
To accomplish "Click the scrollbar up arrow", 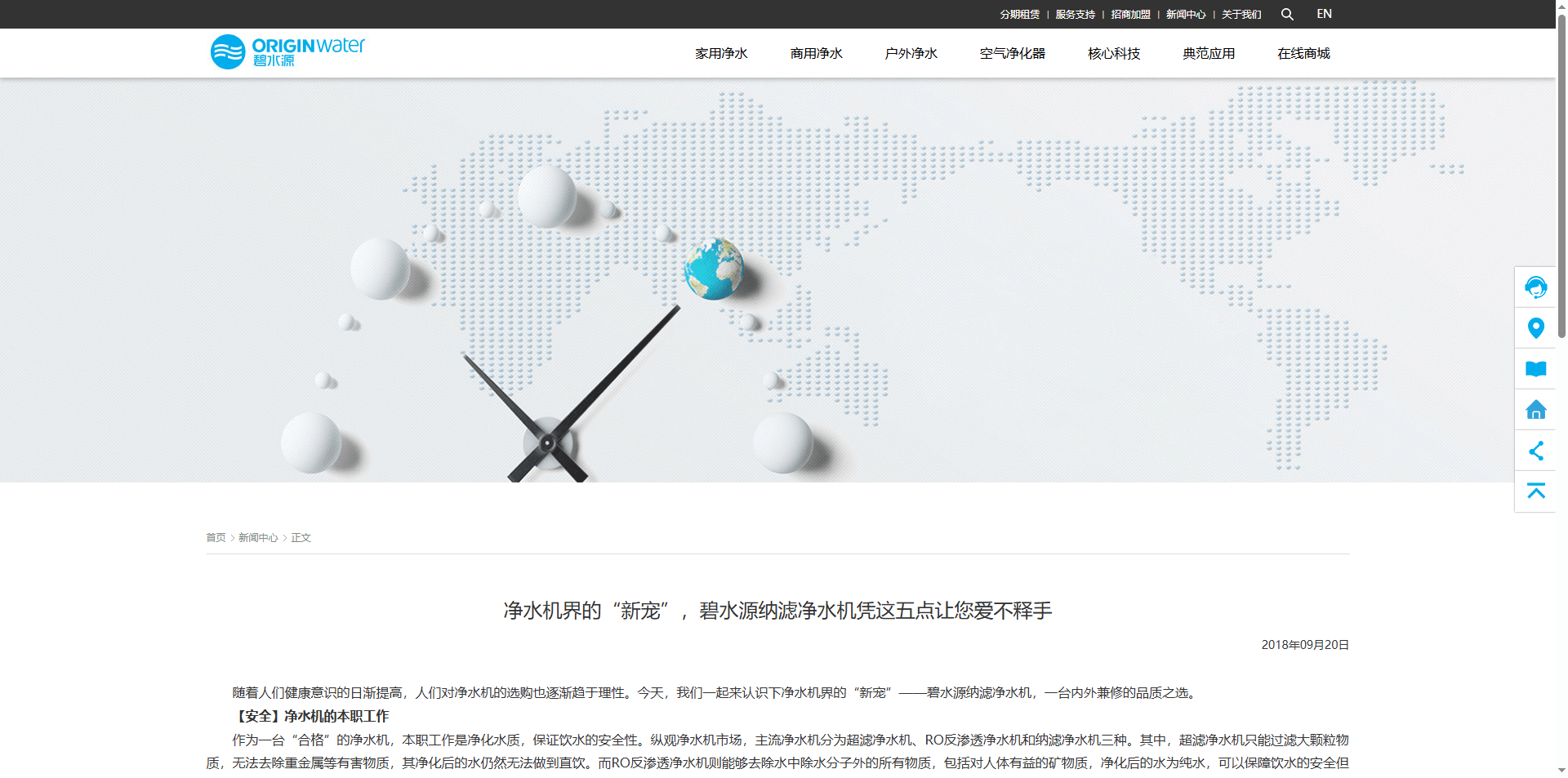I will point(1561,7).
